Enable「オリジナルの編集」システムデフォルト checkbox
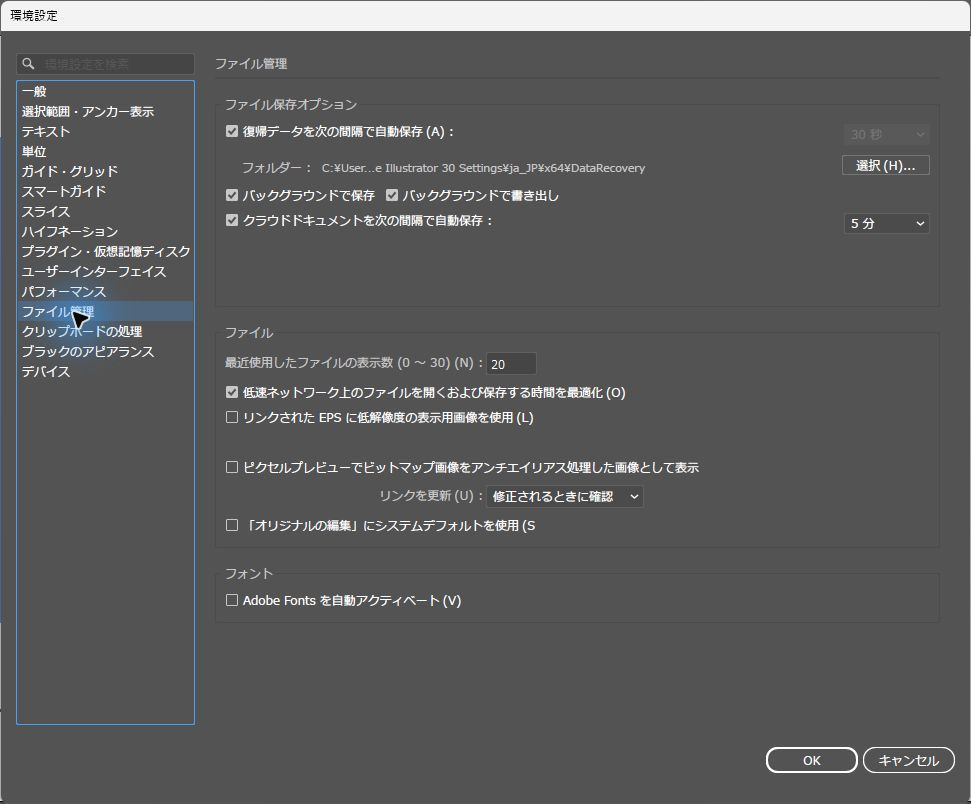This screenshot has height=804, width=971. (x=232, y=525)
